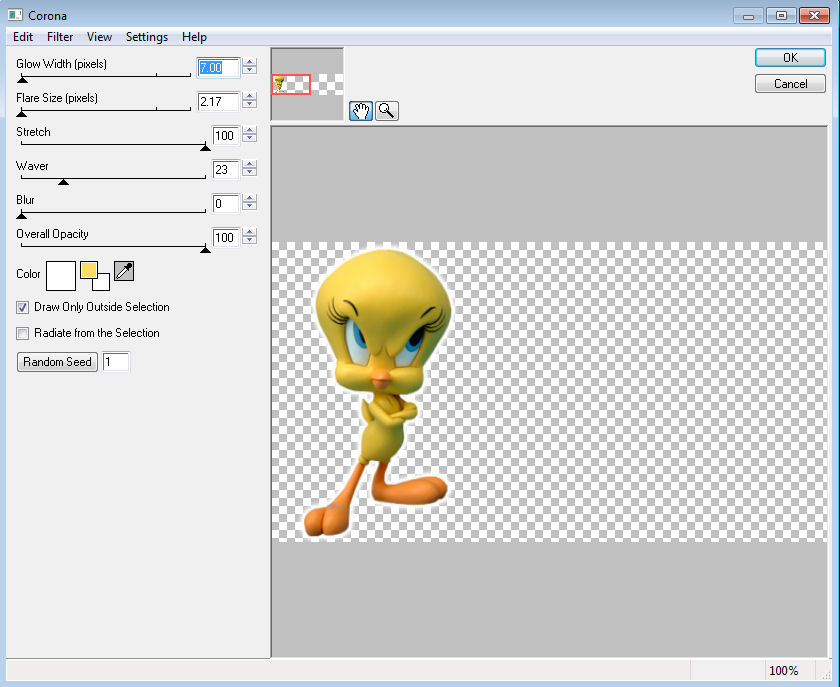Select the Hand pan tool

pos(360,111)
